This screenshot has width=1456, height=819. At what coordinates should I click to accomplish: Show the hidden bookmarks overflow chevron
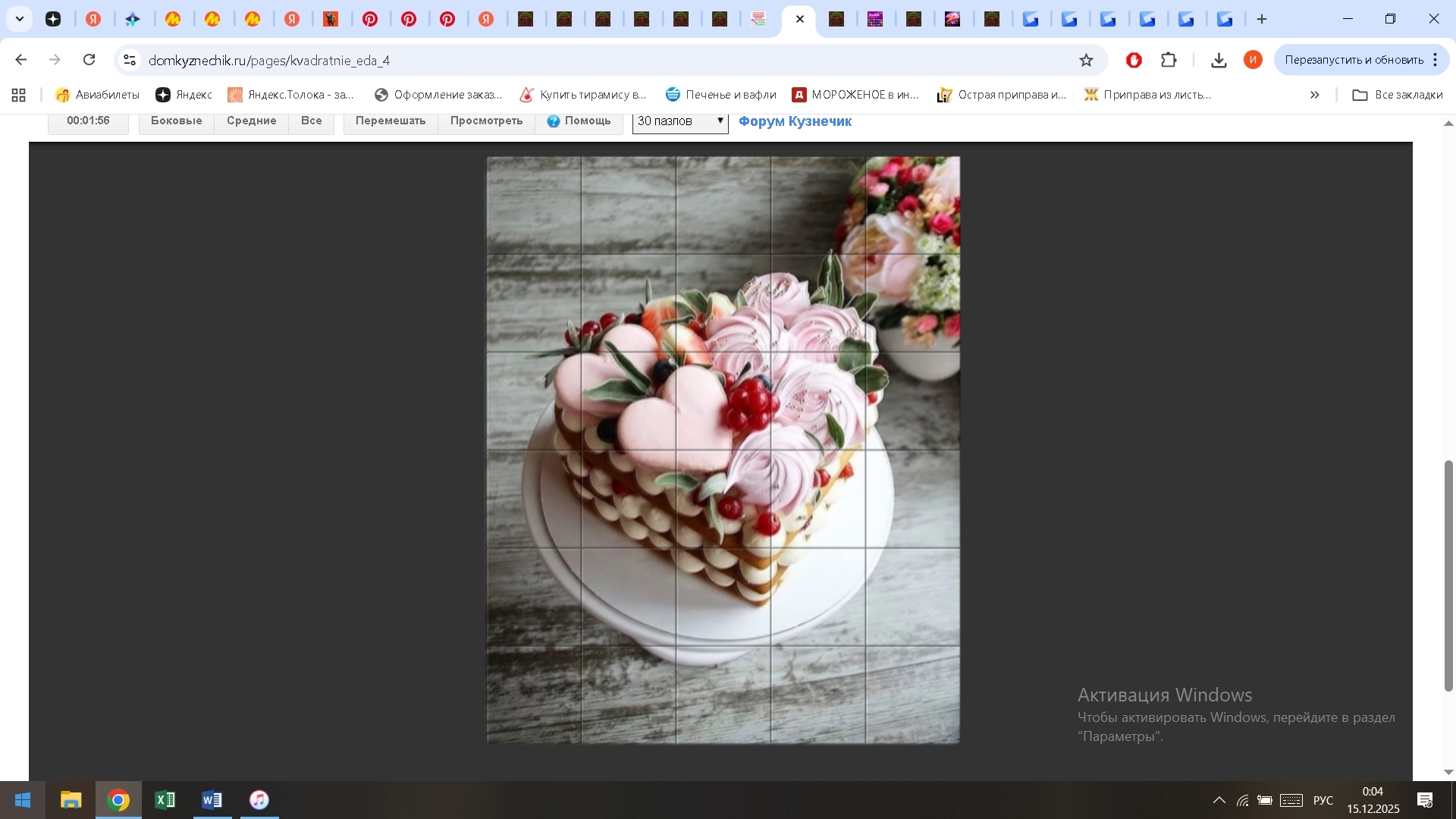click(x=1314, y=95)
